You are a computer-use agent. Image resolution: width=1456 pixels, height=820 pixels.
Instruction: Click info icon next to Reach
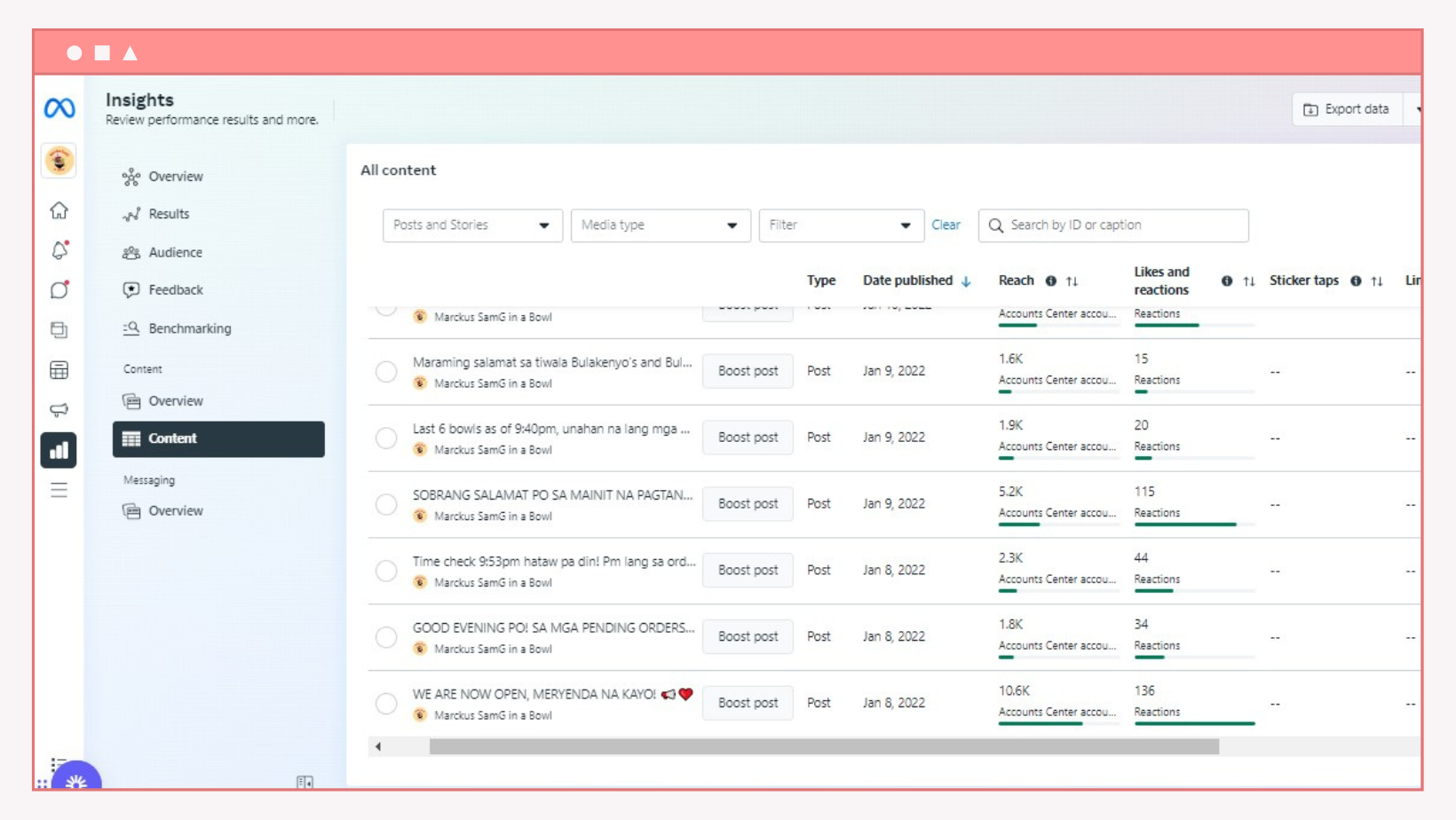coord(1050,281)
